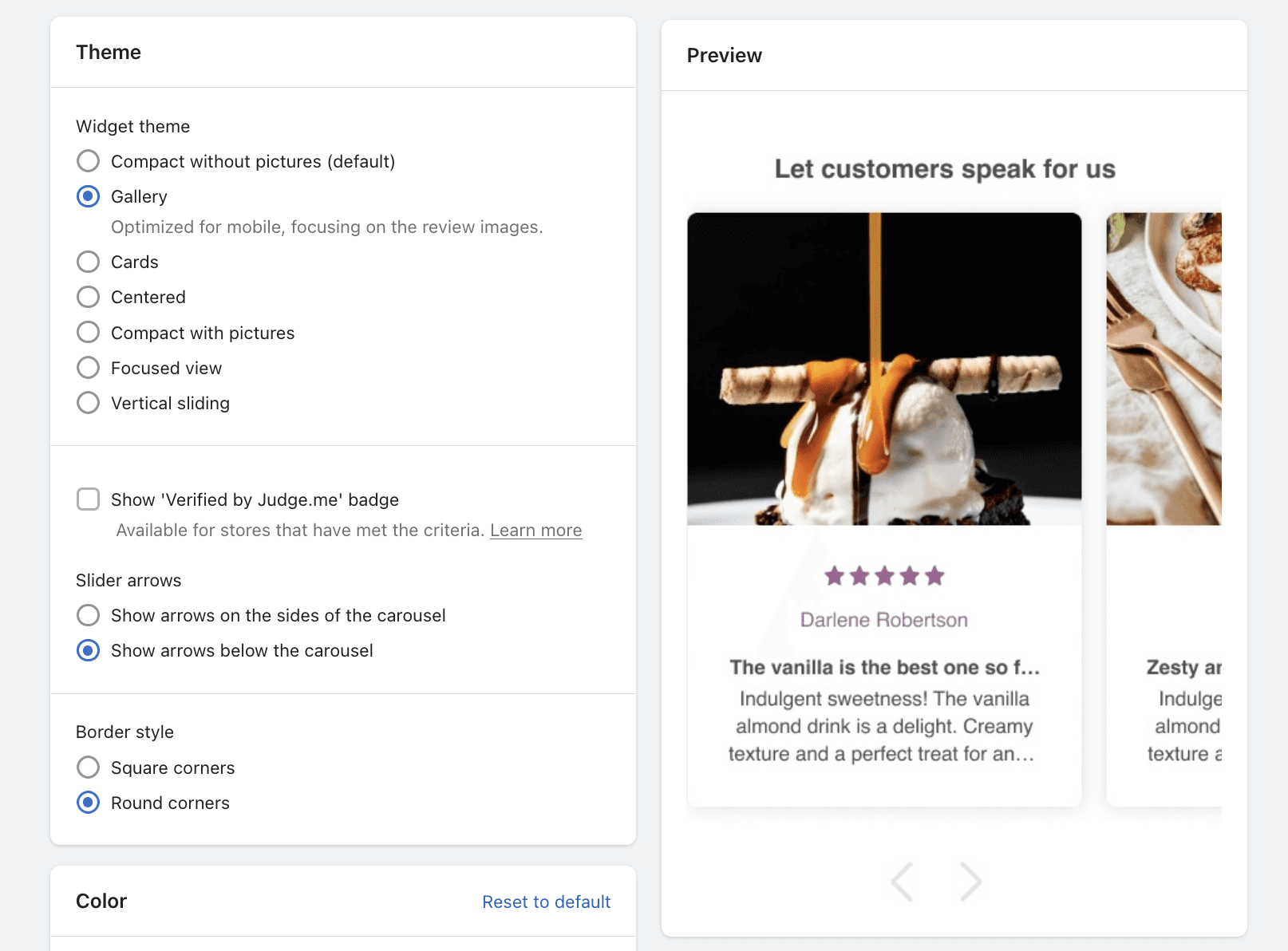Viewport: 1288px width, 951px height.
Task: Click the partially visible second review image
Action: 1164,369
